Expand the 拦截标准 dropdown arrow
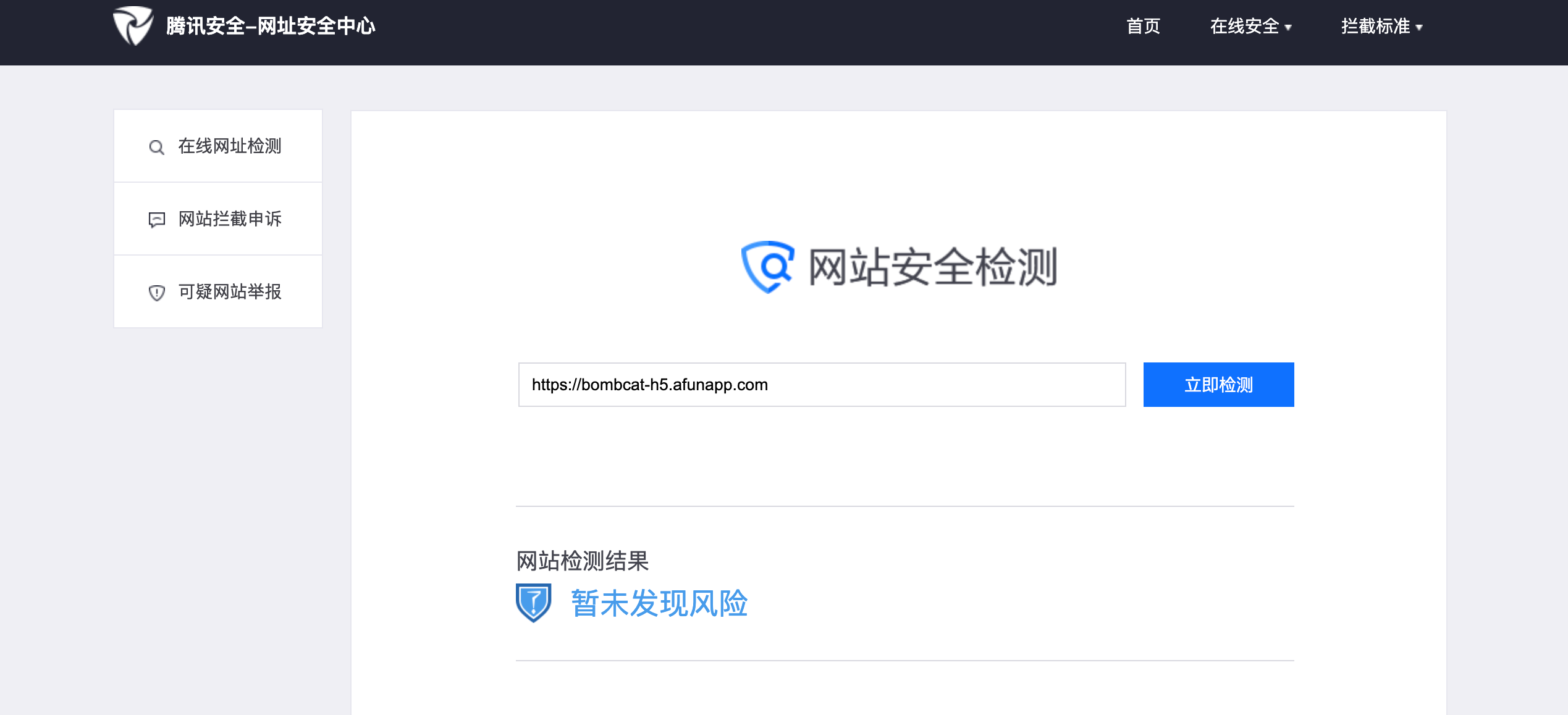Viewport: 1568px width, 715px height. click(x=1419, y=27)
